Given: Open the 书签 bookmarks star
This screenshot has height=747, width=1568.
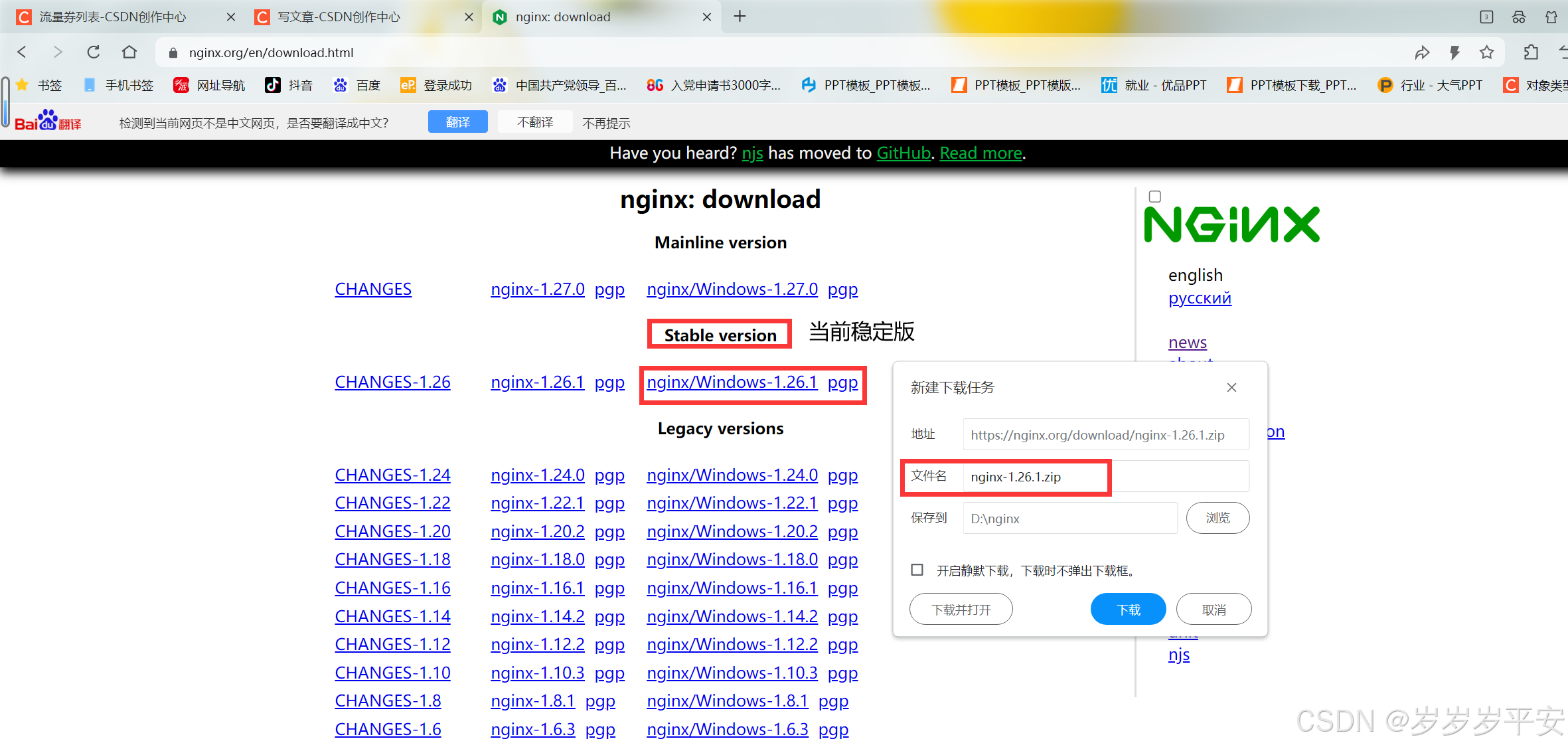Looking at the screenshot, I should [x=39, y=85].
